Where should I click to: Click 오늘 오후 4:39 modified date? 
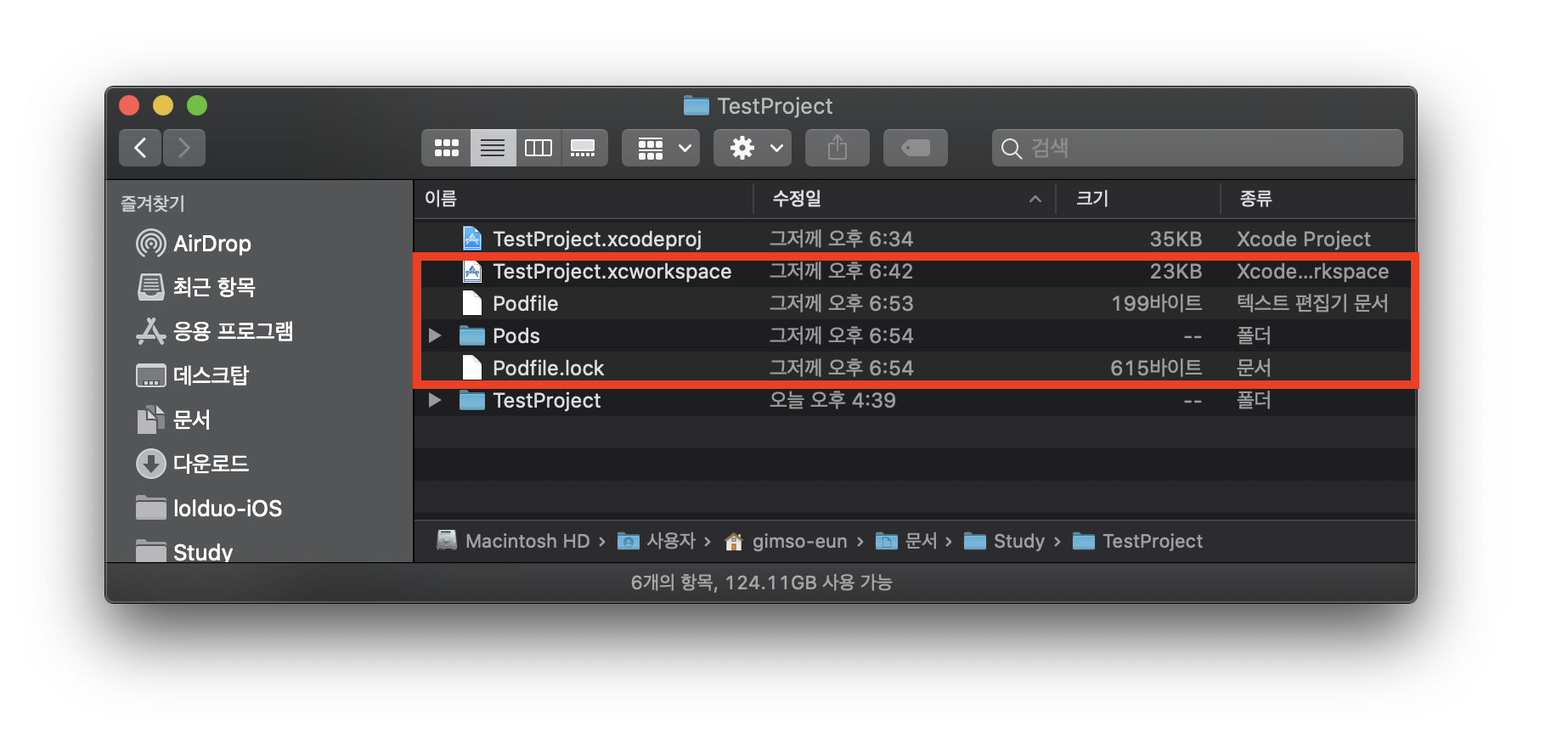point(832,401)
